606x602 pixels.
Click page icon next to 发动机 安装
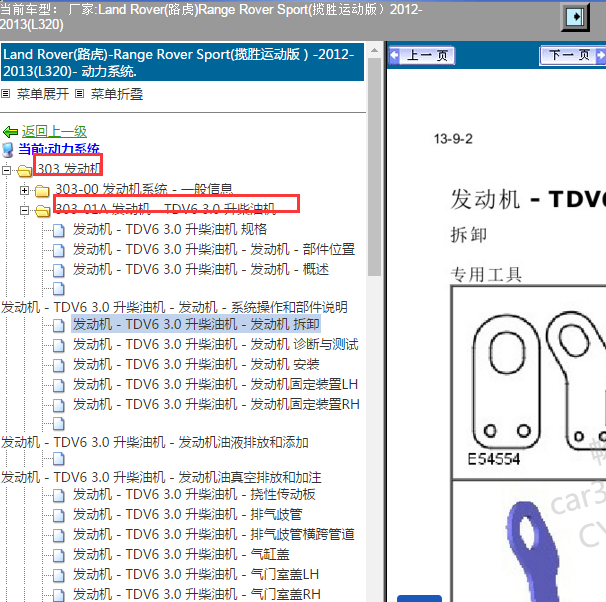[x=58, y=365]
